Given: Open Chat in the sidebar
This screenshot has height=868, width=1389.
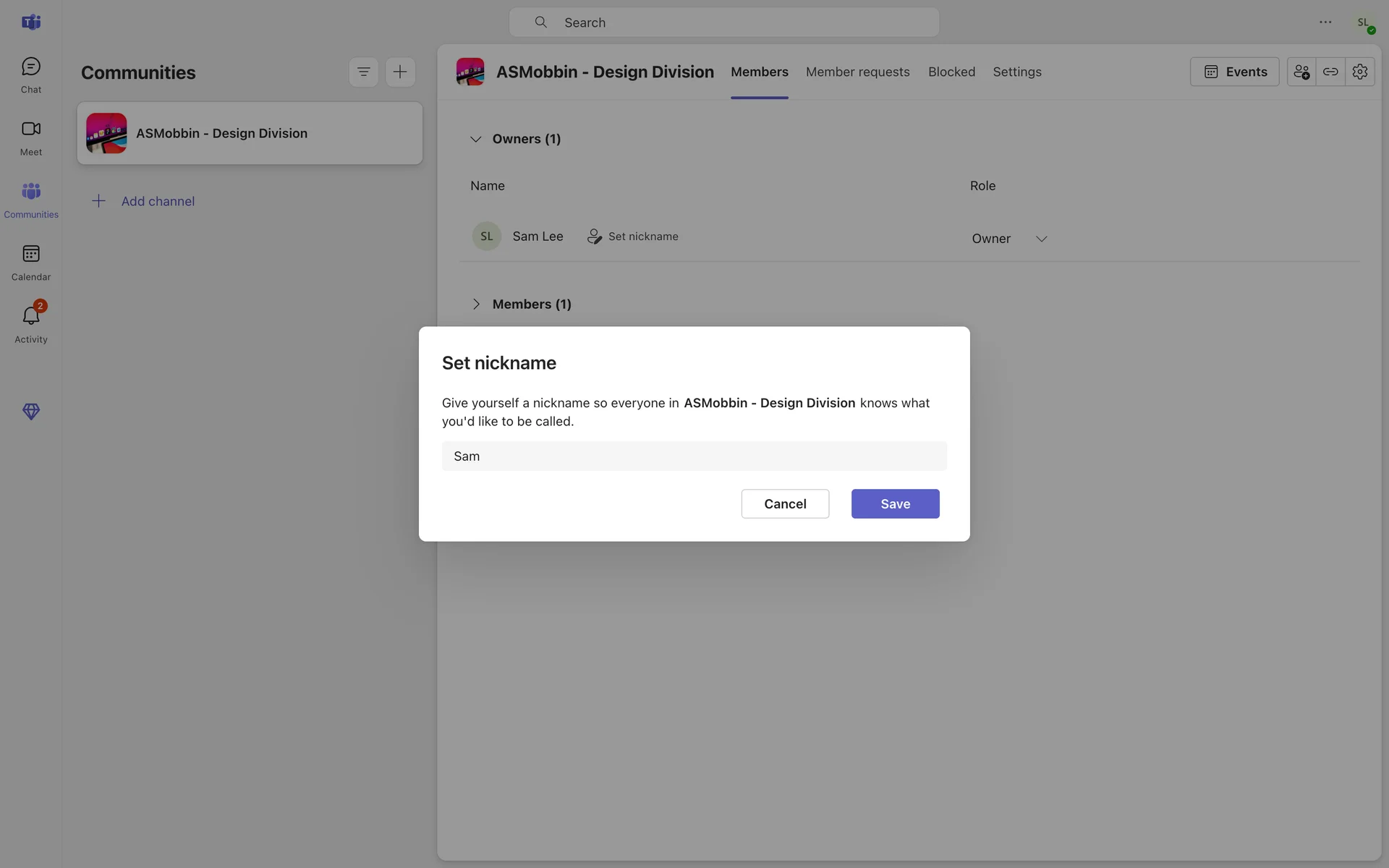Looking at the screenshot, I should pos(31,75).
